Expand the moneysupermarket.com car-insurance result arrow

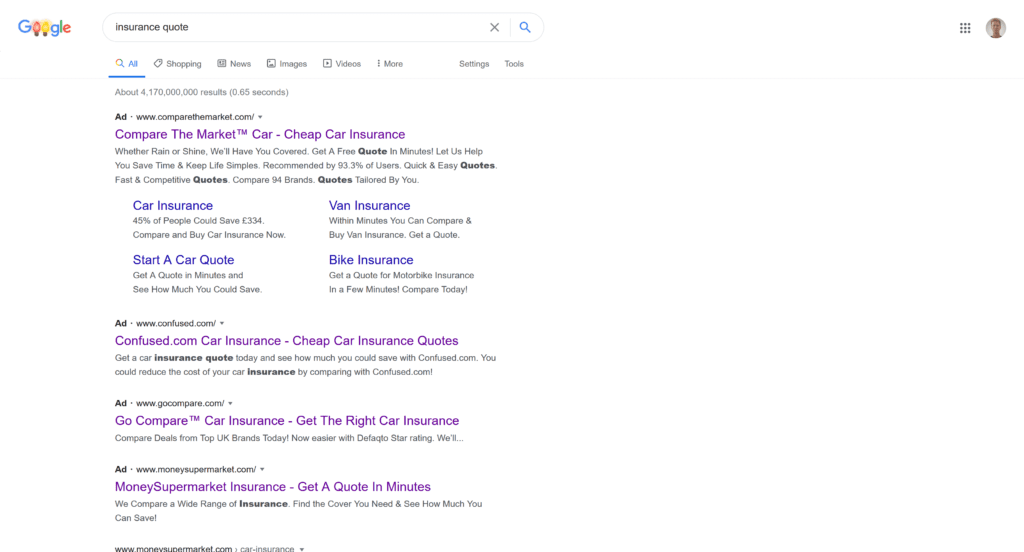click(302, 549)
